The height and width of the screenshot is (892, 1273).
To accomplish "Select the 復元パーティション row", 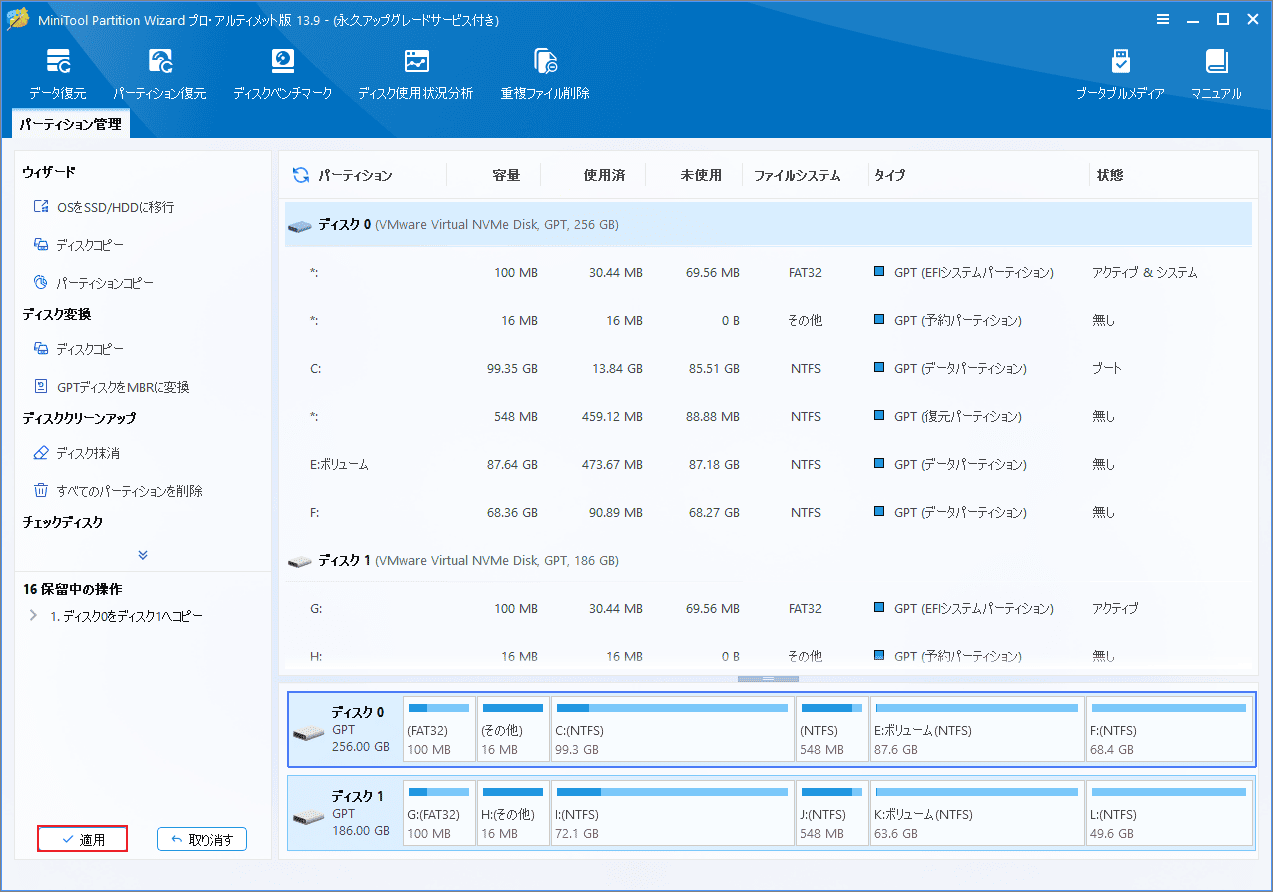I will (x=768, y=417).
